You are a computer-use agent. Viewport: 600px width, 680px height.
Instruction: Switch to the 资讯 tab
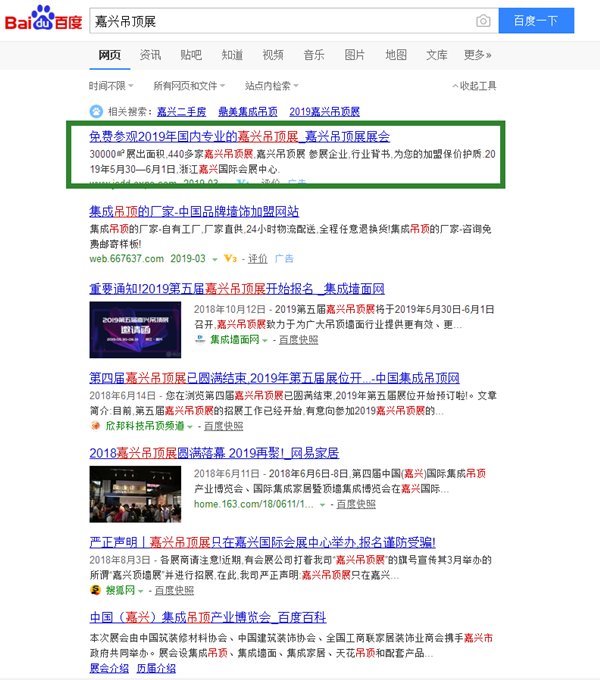point(150,55)
